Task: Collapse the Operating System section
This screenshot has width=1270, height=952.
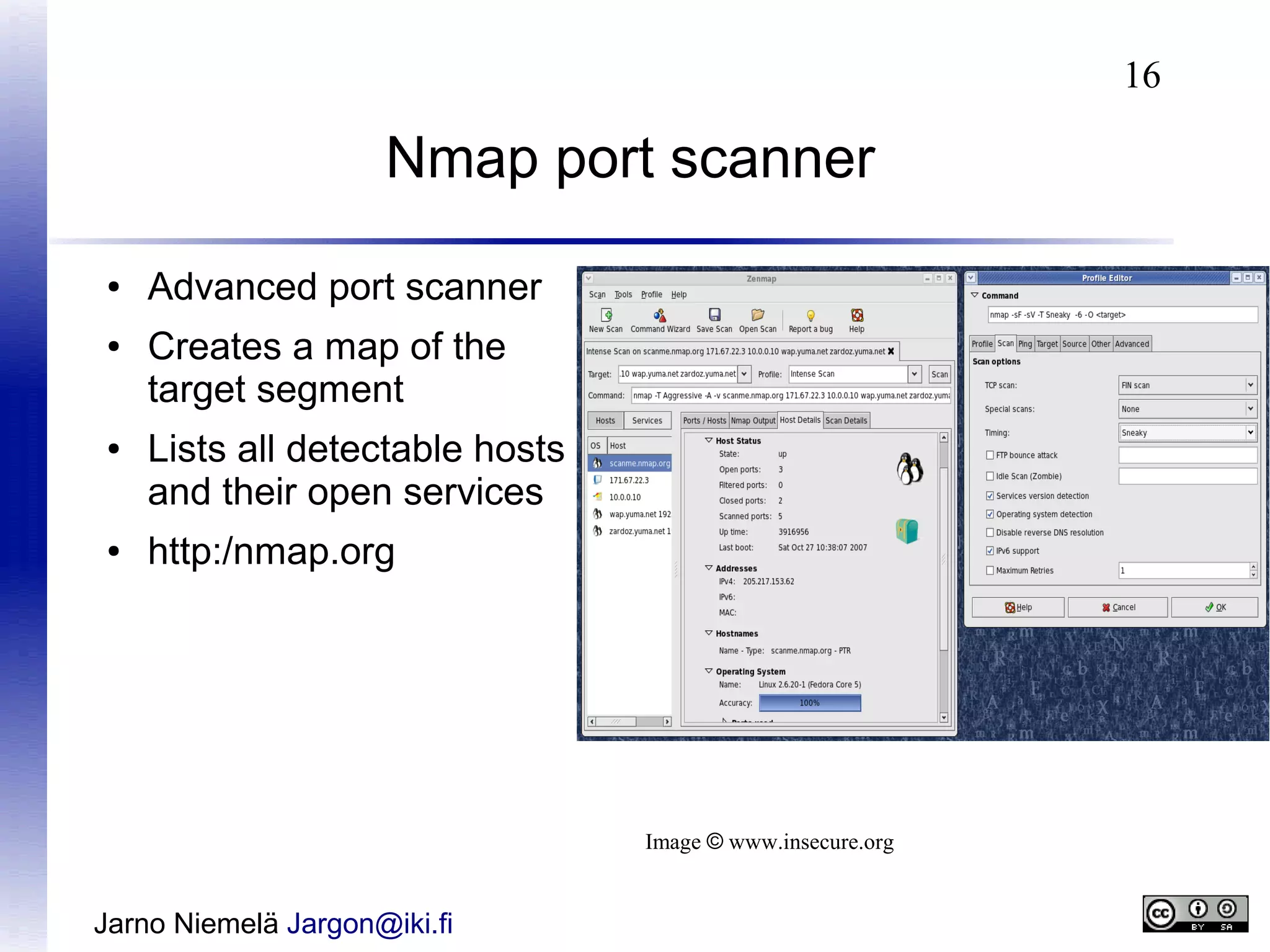Action: click(x=709, y=671)
